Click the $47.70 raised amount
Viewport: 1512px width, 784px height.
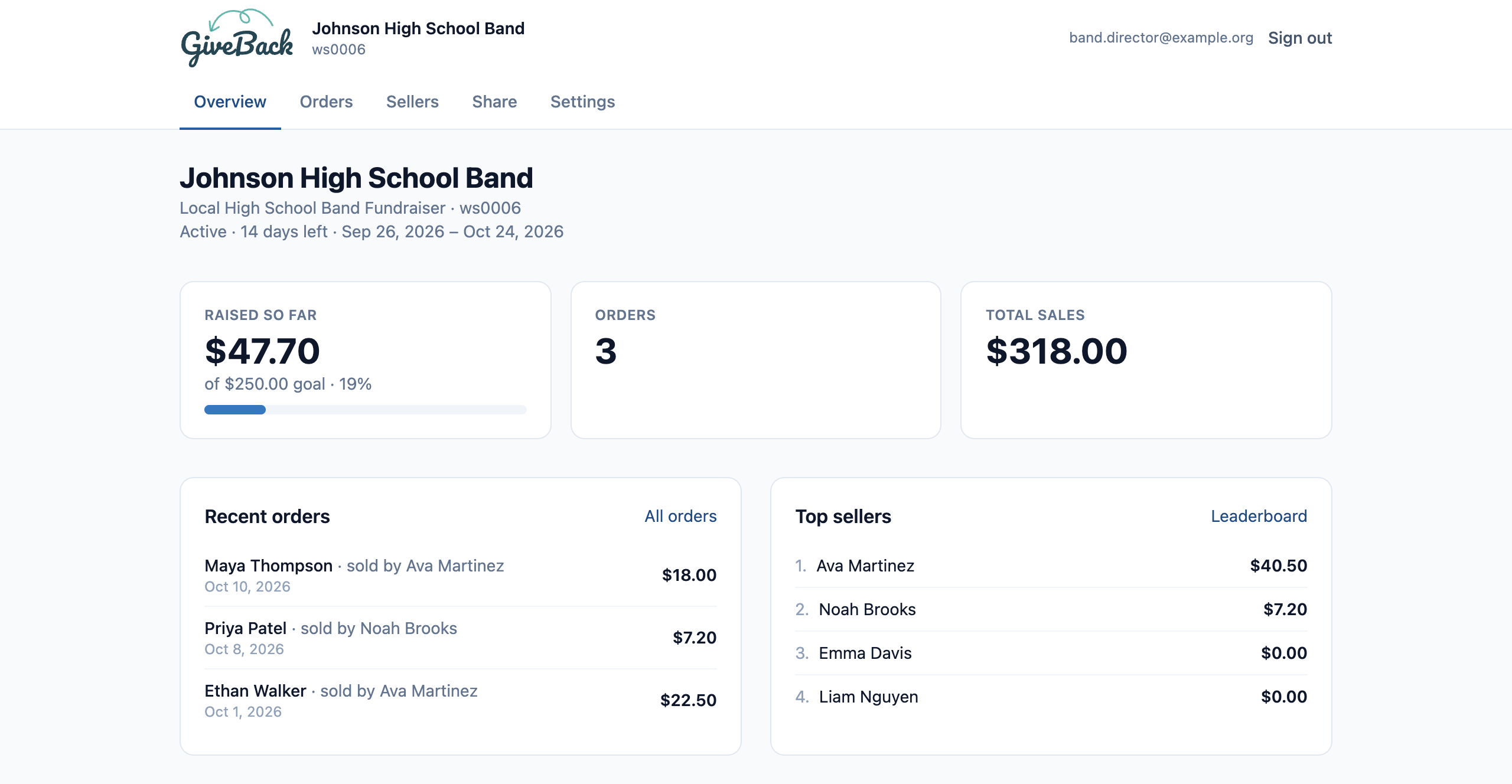(262, 351)
